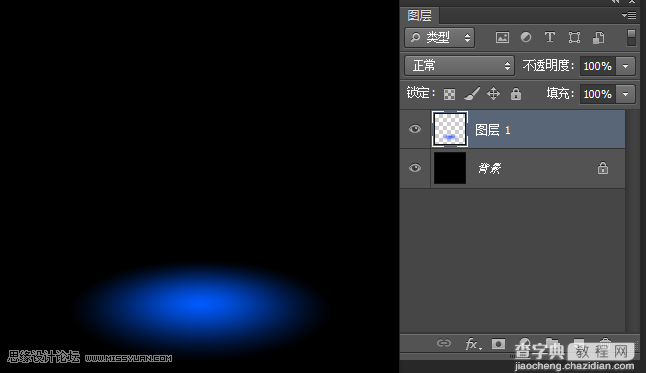Select the 图层 1 layer name

click(493, 130)
